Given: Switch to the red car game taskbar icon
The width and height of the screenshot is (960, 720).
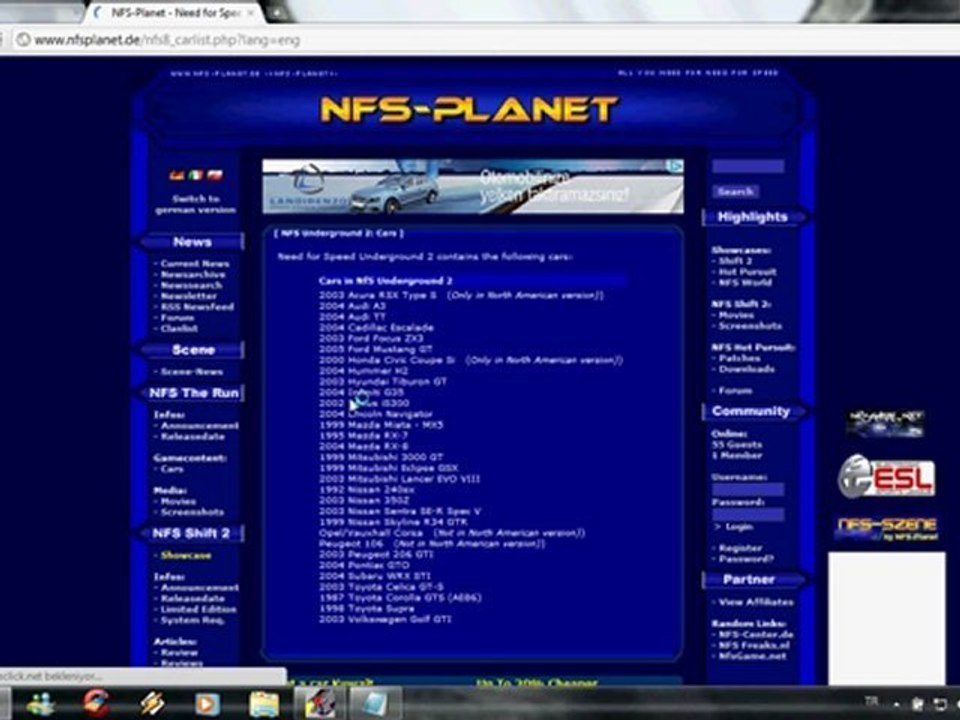Looking at the screenshot, I should (x=320, y=703).
